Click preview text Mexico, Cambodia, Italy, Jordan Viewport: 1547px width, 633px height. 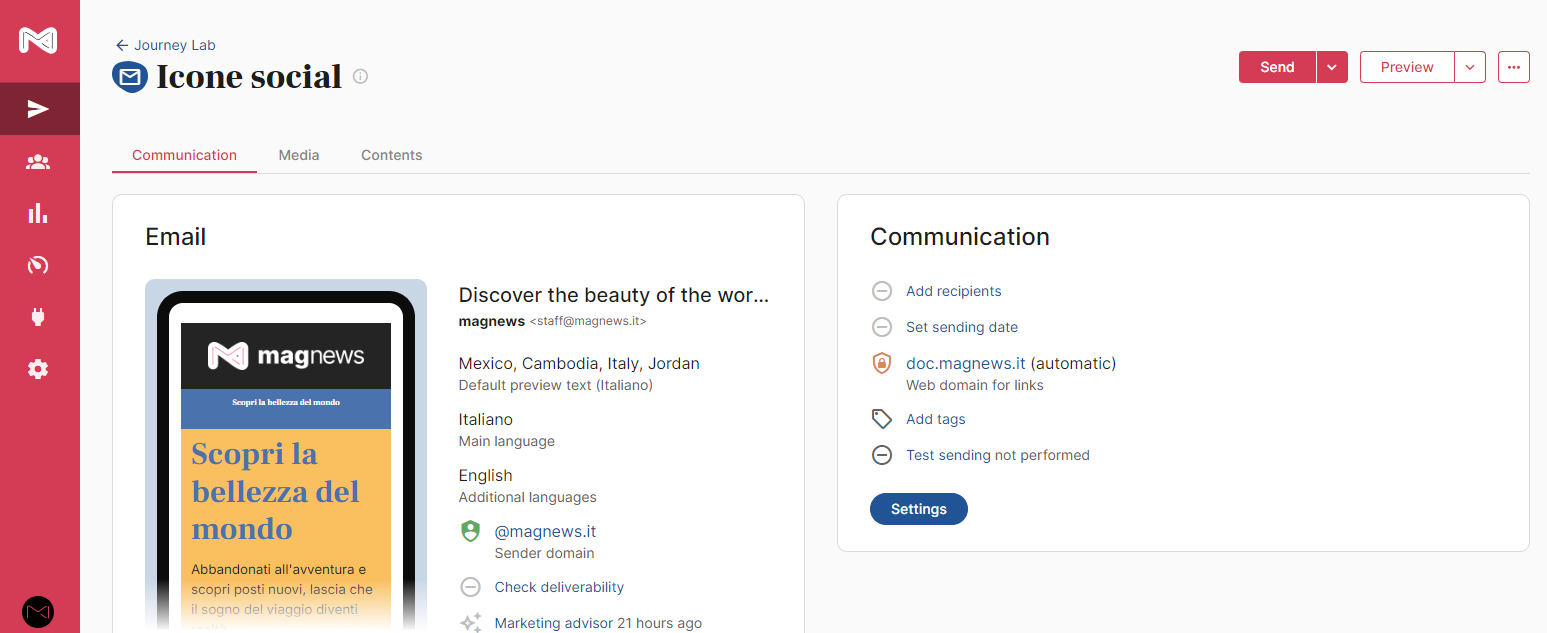579,363
